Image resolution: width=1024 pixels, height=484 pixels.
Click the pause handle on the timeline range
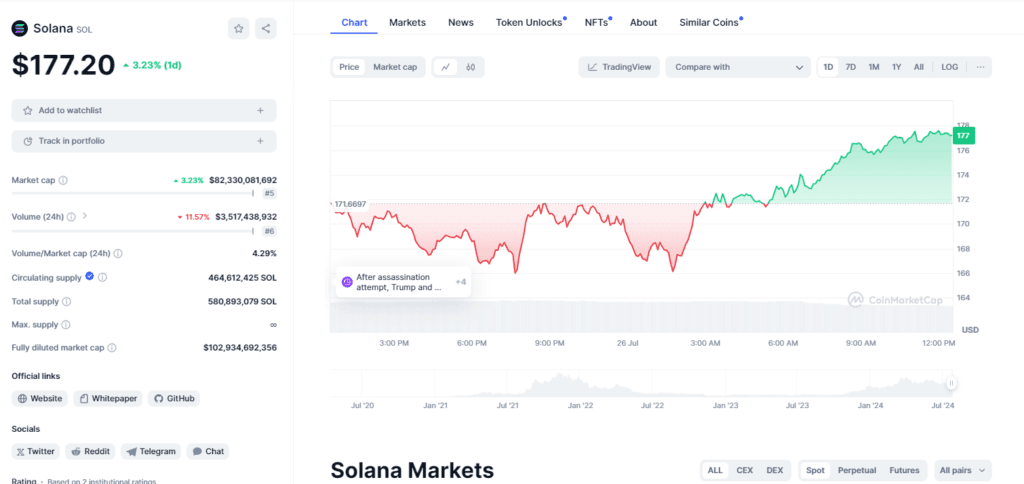952,383
